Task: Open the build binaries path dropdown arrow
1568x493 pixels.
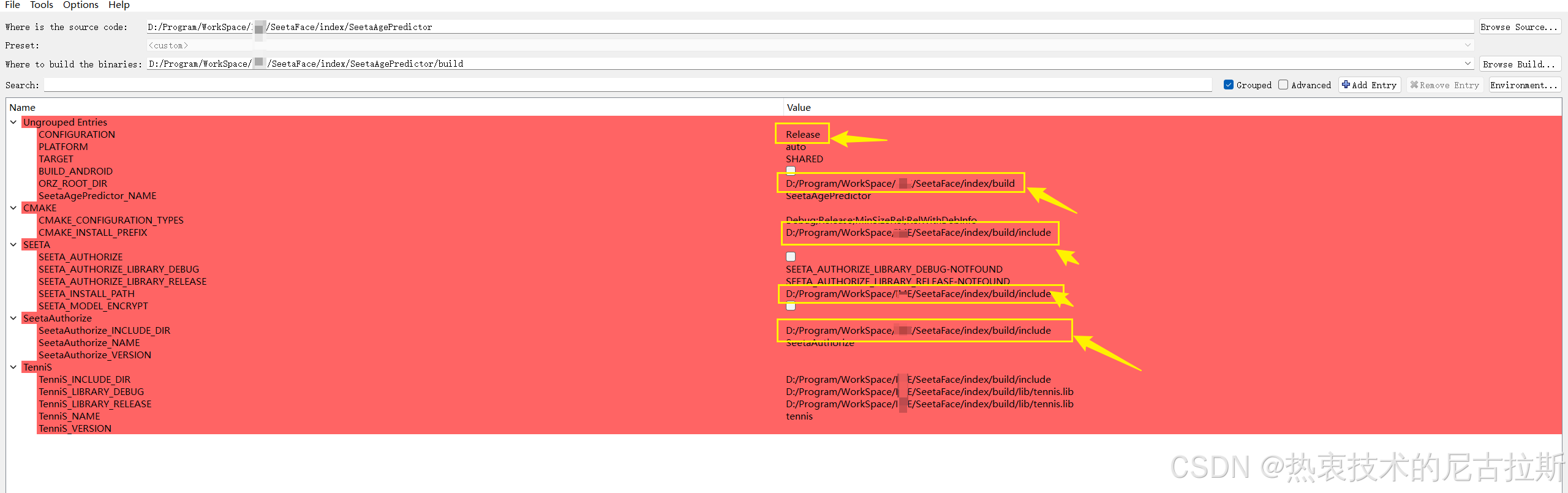Action: point(1468,64)
